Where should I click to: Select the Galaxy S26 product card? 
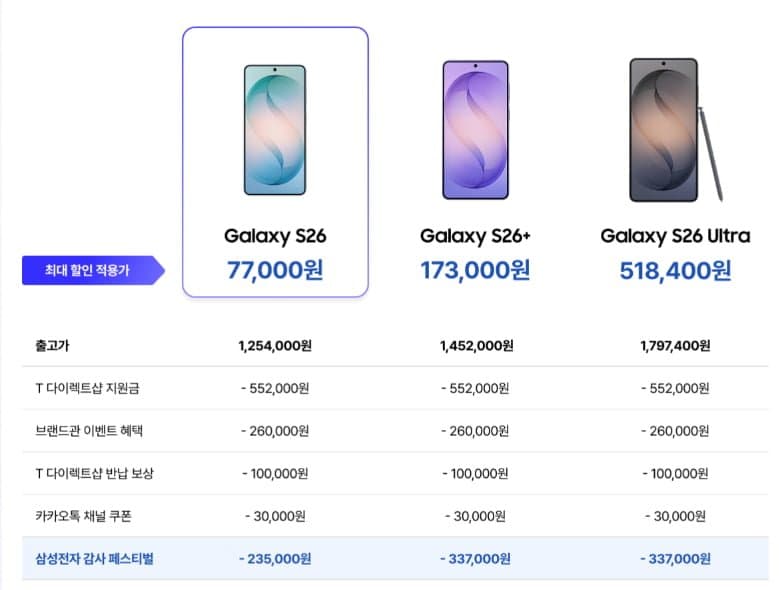(275, 162)
